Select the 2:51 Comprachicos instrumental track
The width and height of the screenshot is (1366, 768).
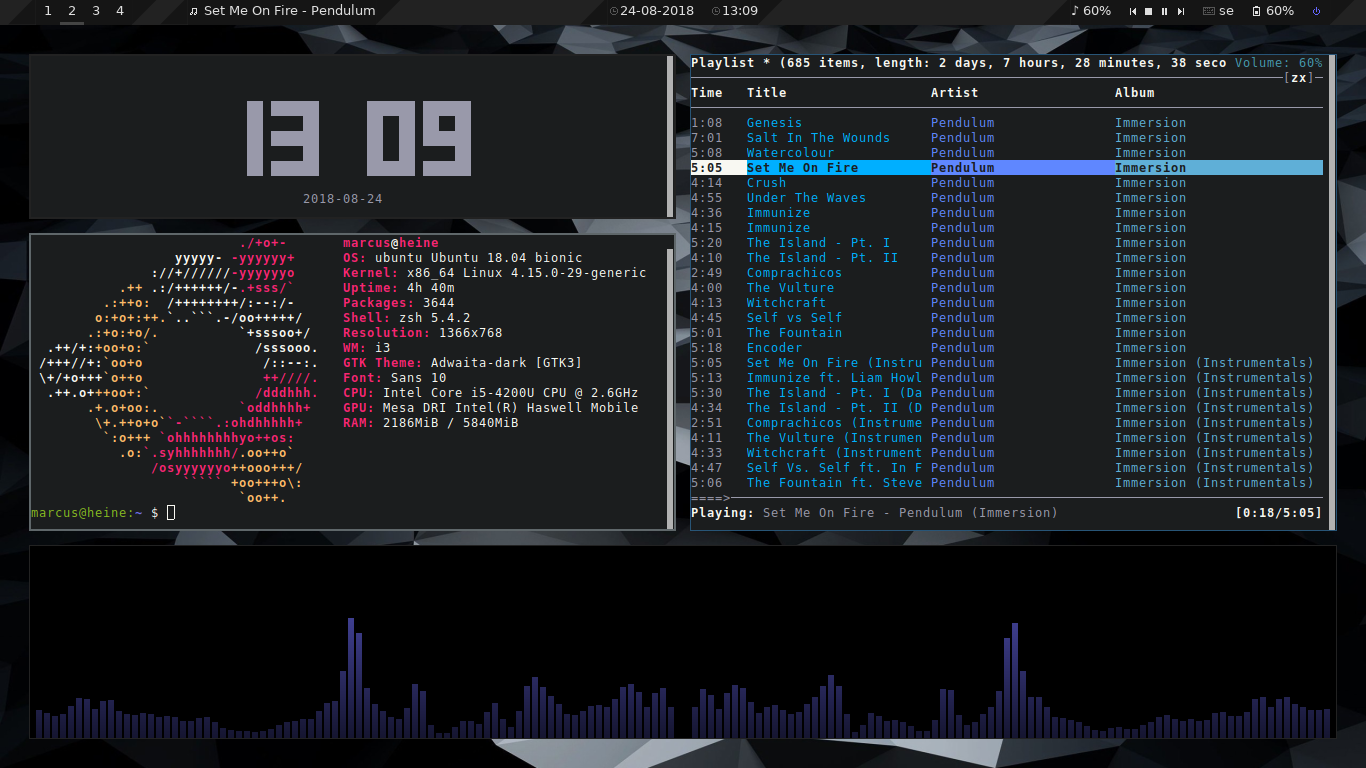click(x=1006, y=423)
